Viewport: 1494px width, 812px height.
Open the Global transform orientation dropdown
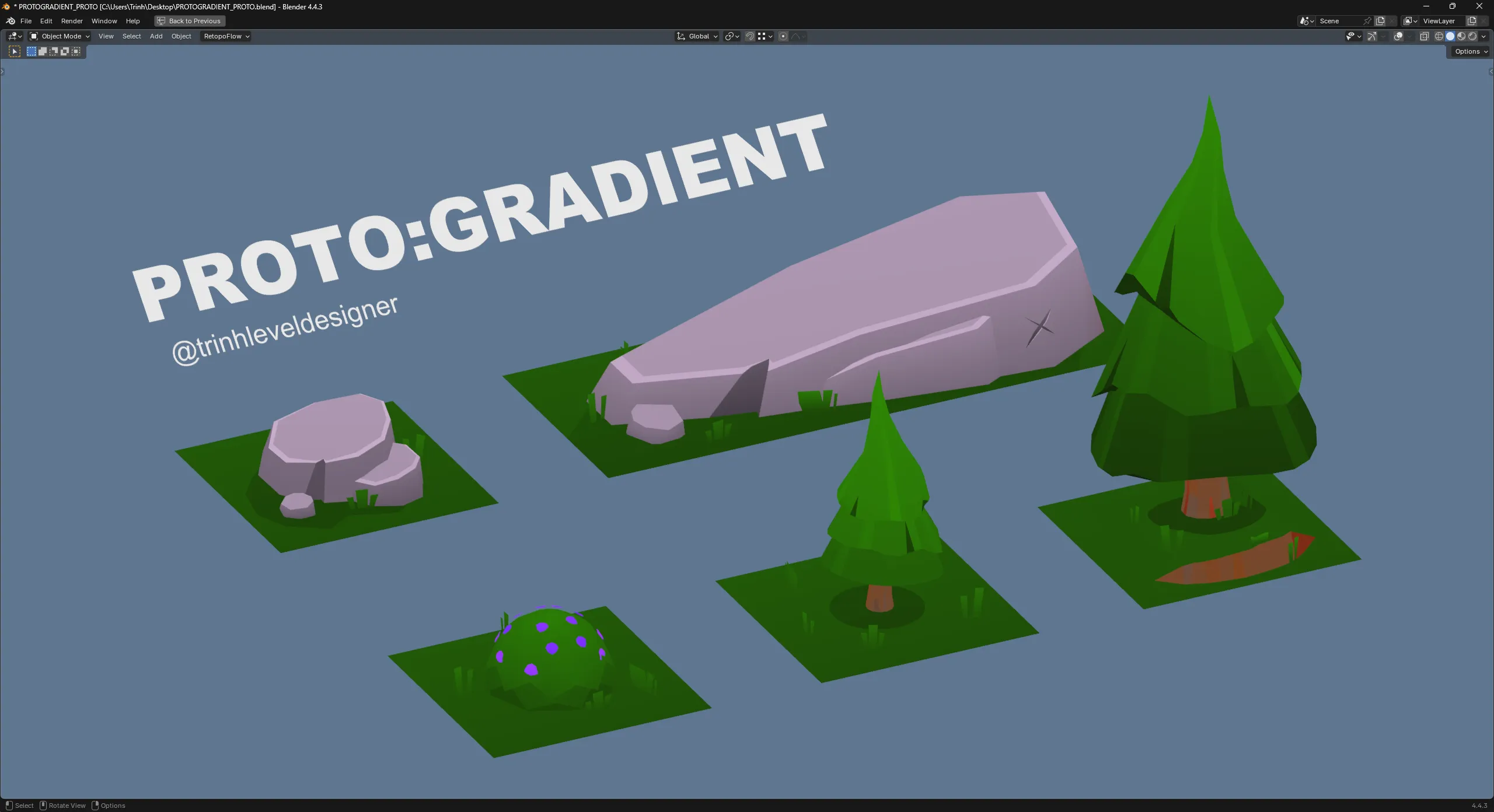(697, 36)
